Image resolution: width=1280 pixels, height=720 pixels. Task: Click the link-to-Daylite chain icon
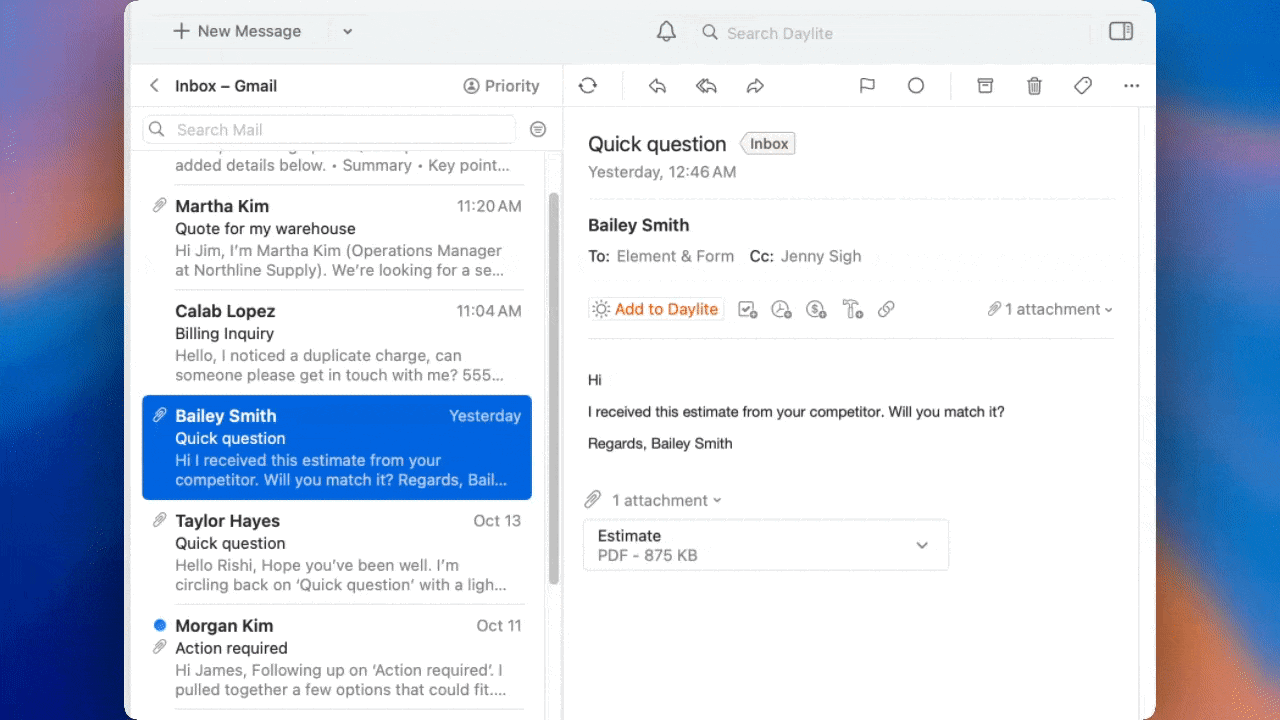(886, 310)
